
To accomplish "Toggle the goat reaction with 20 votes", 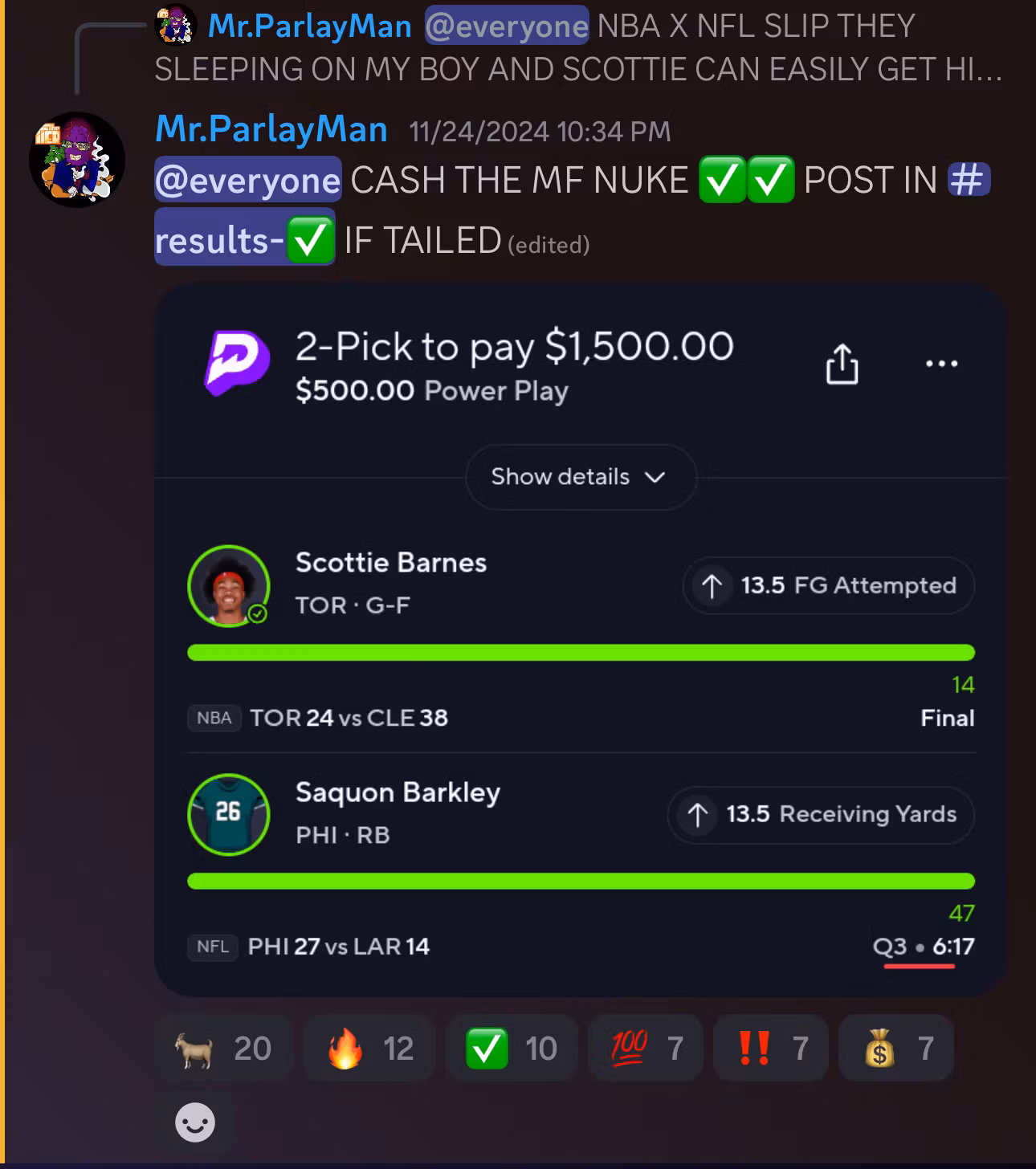I will point(223,1048).
